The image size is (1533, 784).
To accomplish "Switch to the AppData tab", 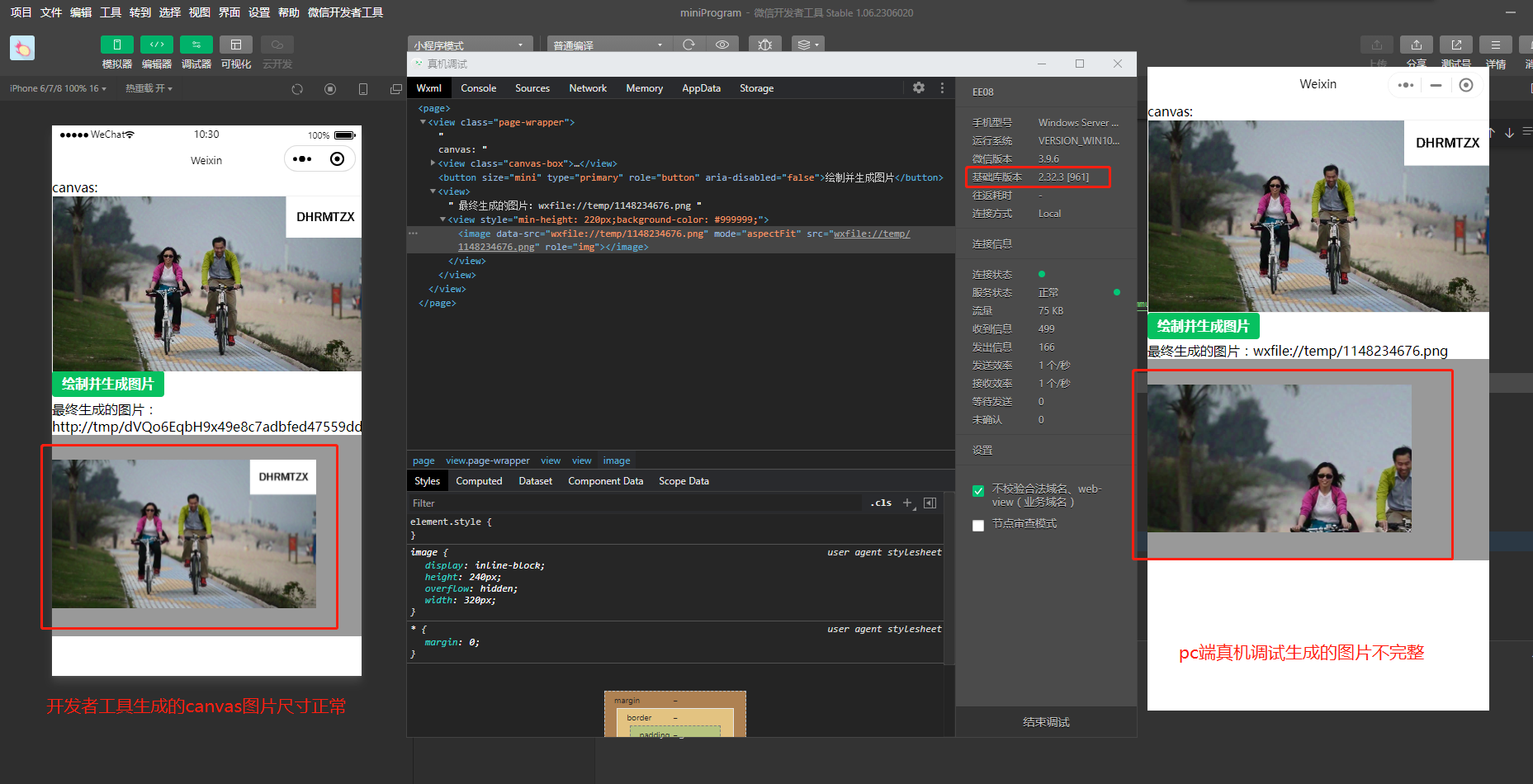I will coord(701,88).
